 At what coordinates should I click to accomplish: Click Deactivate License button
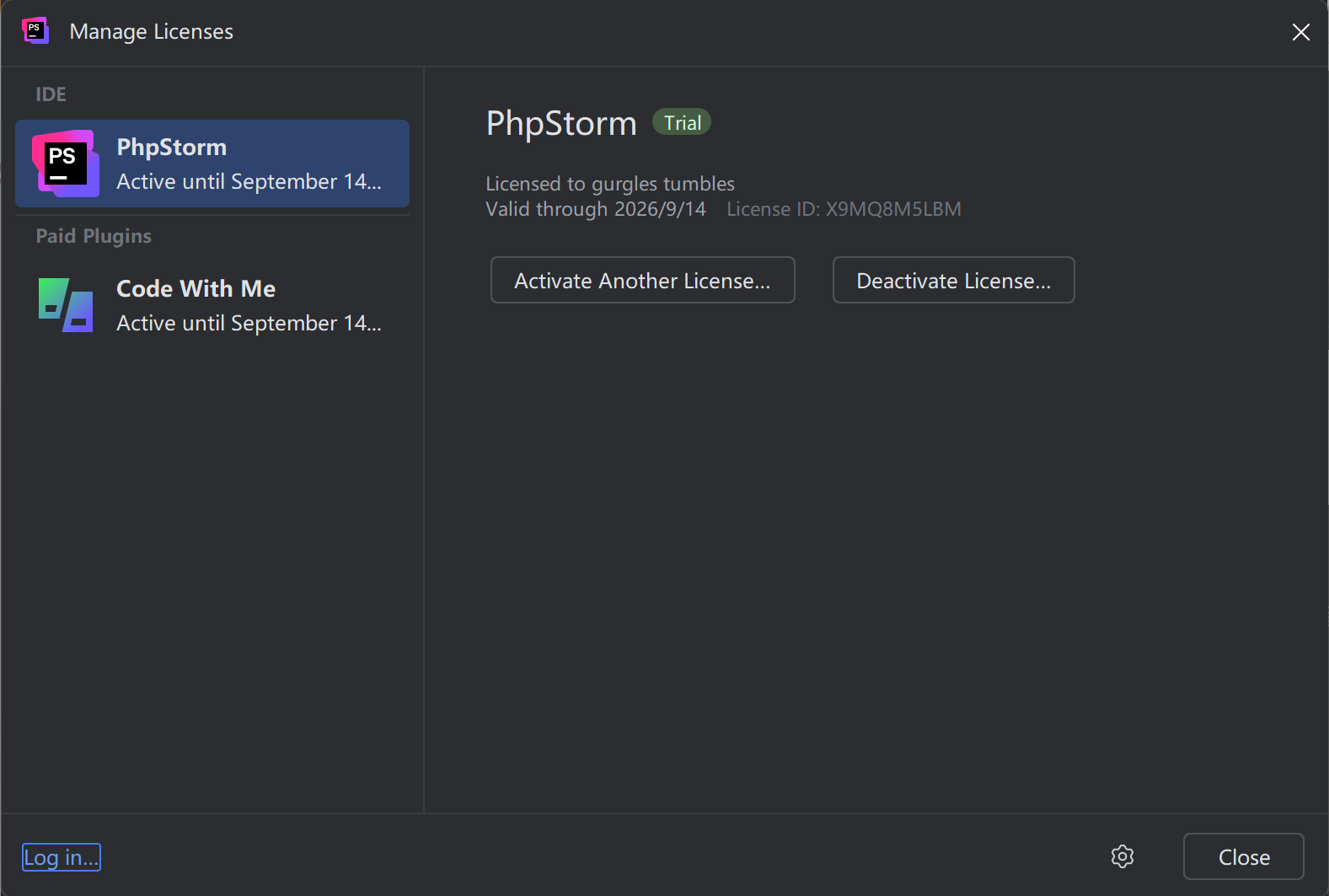(954, 280)
